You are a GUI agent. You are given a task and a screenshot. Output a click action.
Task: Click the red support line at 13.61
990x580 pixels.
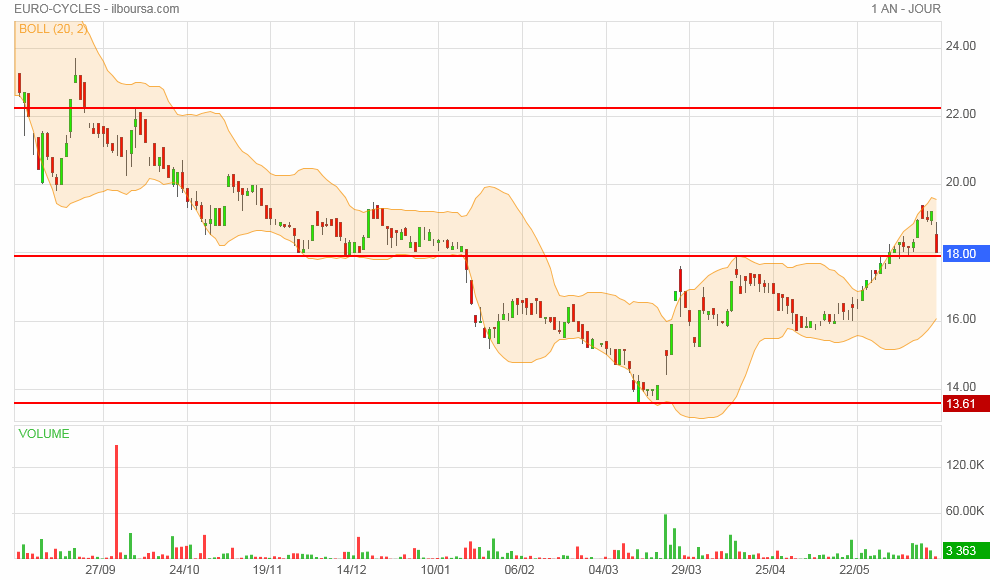(477, 403)
